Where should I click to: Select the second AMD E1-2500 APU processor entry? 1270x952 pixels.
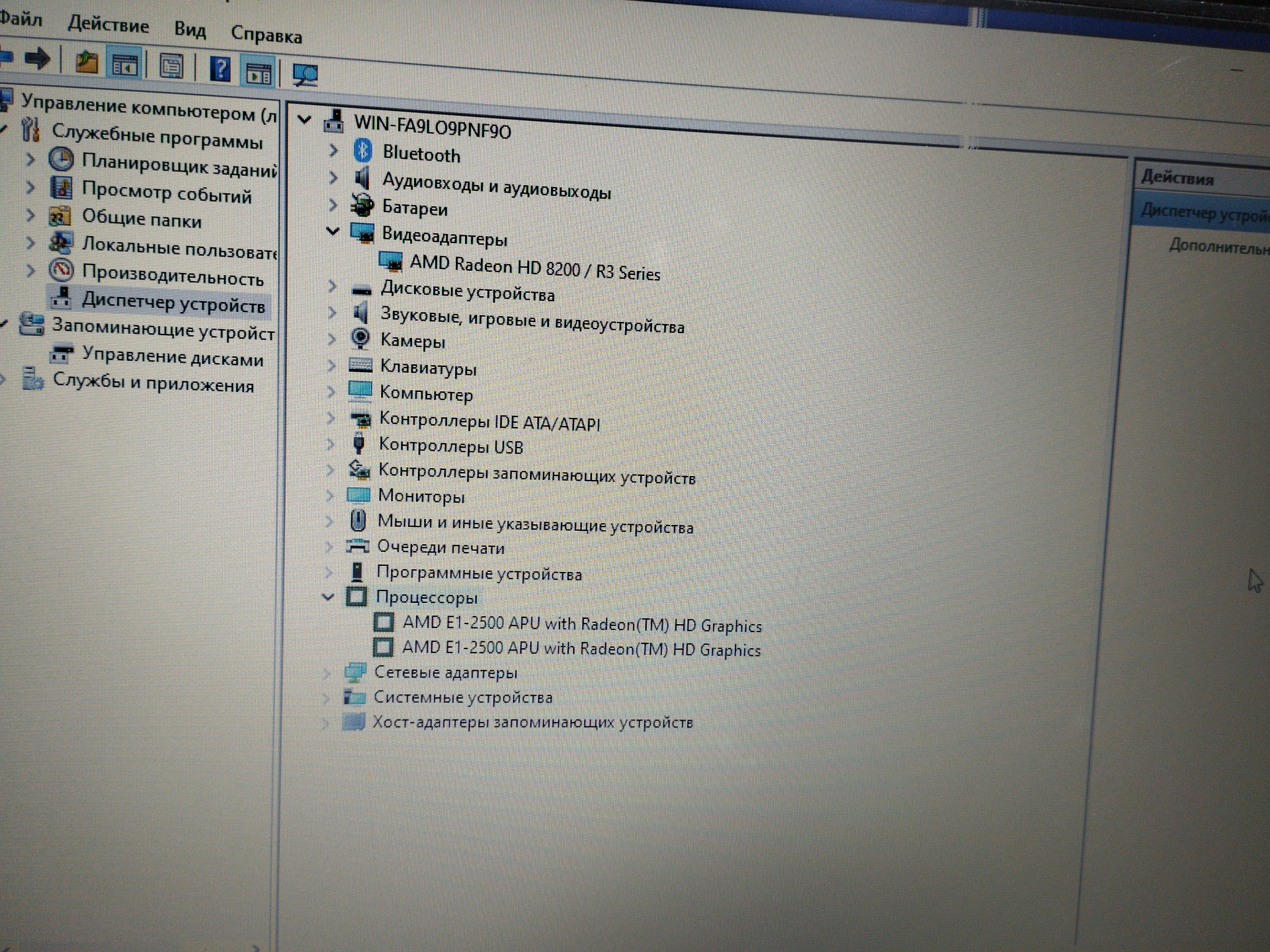[581, 649]
